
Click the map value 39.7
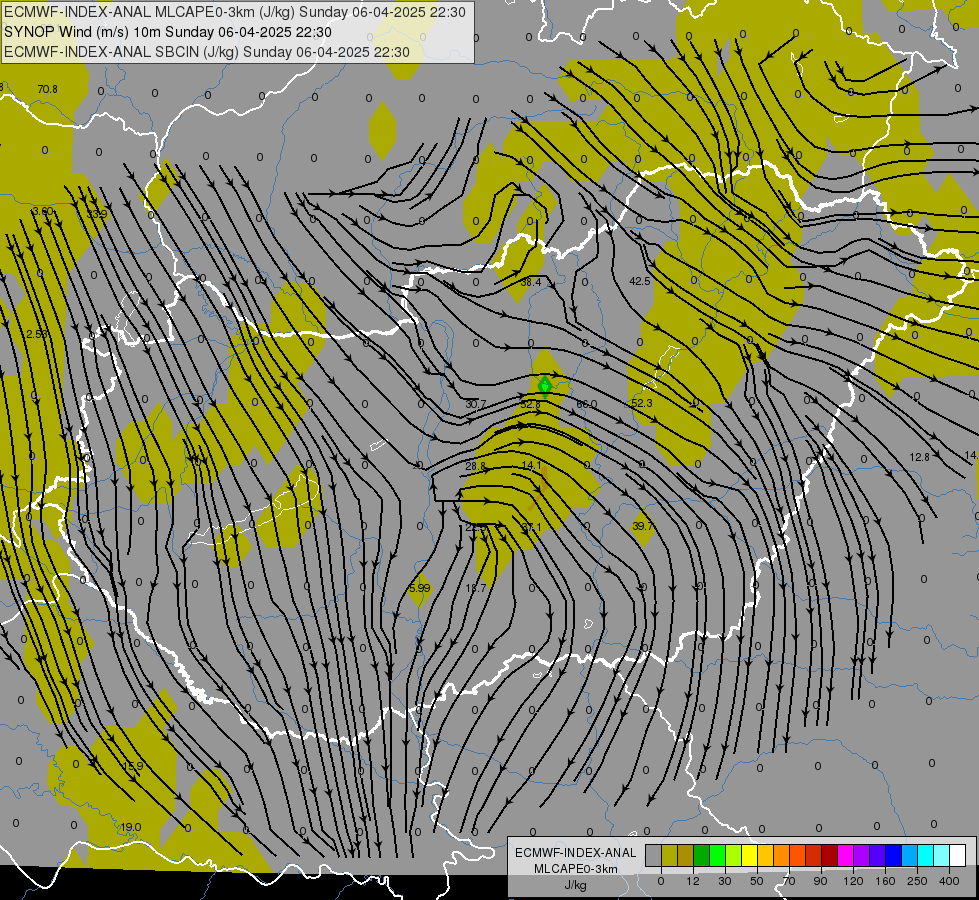pos(642,527)
